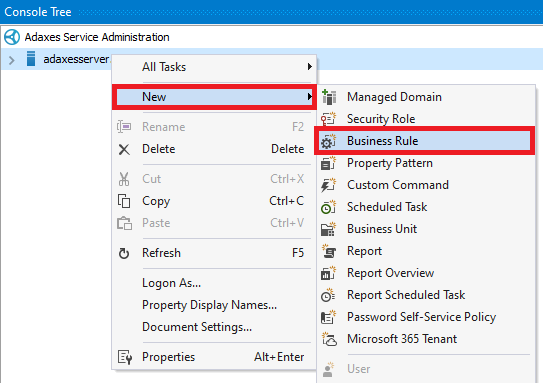Open Document Settings... entry
The image size is (543, 383).
[x=214, y=327]
